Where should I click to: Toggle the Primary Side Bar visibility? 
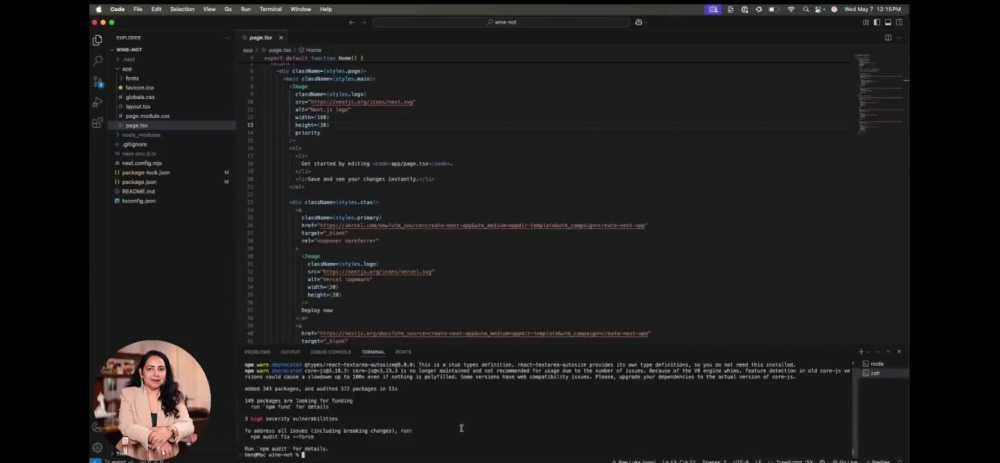[877, 22]
